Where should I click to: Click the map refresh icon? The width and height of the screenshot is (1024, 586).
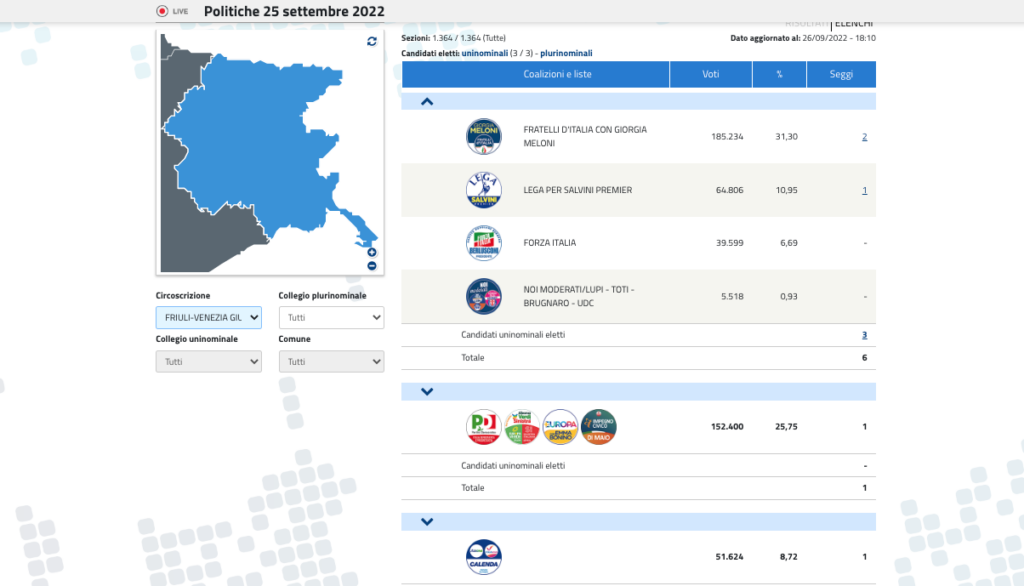pos(372,41)
